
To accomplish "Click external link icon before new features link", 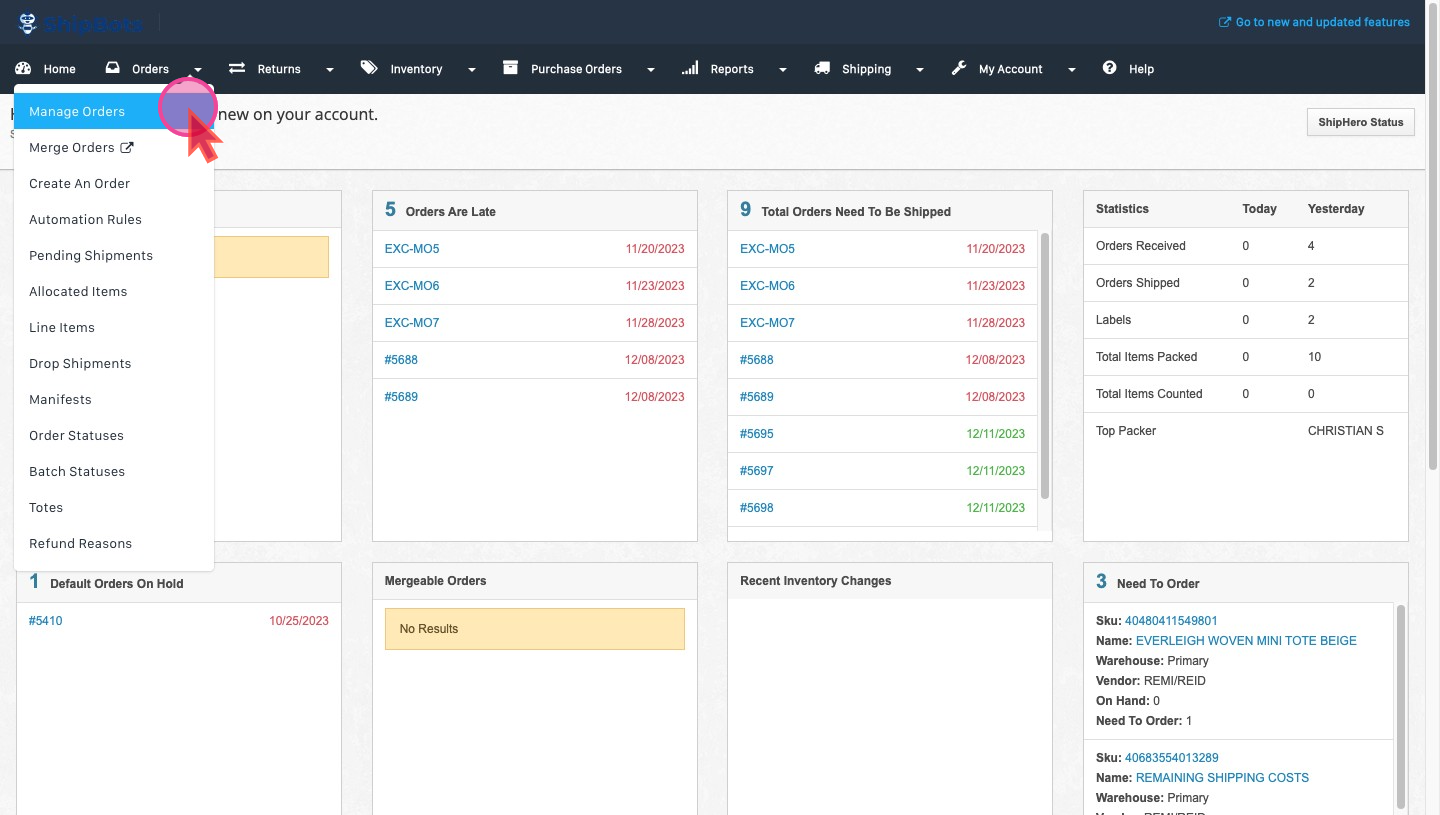I will click(x=1225, y=22).
